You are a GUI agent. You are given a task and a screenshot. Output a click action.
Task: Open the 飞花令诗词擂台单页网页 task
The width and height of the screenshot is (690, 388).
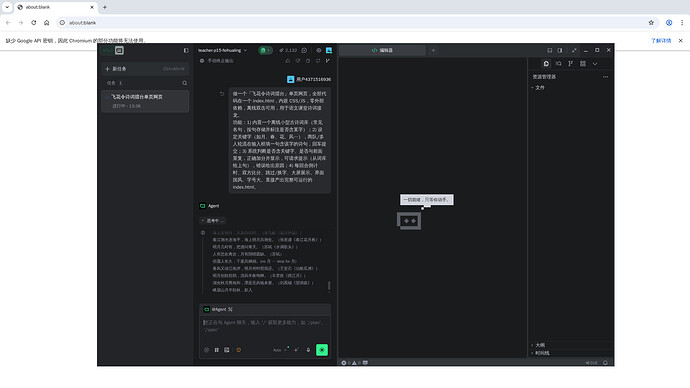click(x=145, y=101)
